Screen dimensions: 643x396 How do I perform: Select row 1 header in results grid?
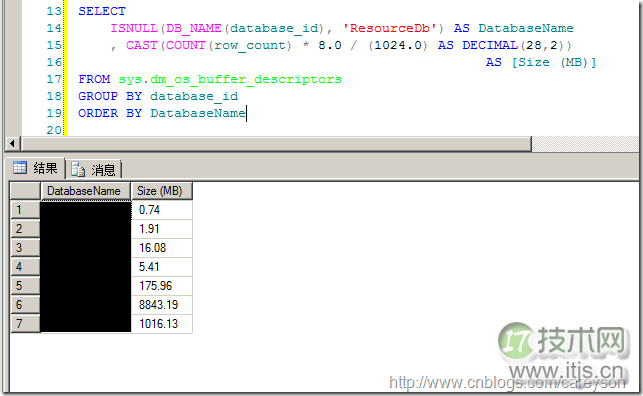(x=25, y=210)
